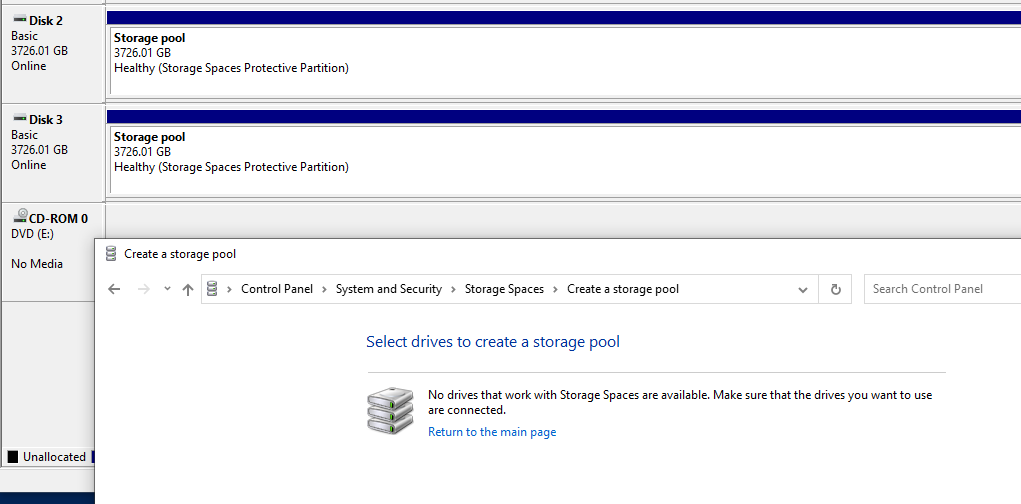
Task: Expand chevron after System and Security breadcrumb
Action: pos(453,289)
